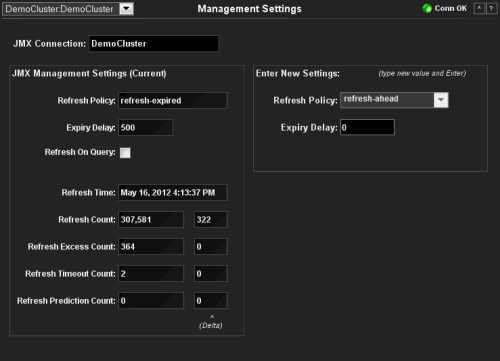This screenshot has height=361, width=500.
Task: Click the JMX Connection DemoCluster field
Action: coord(154,44)
